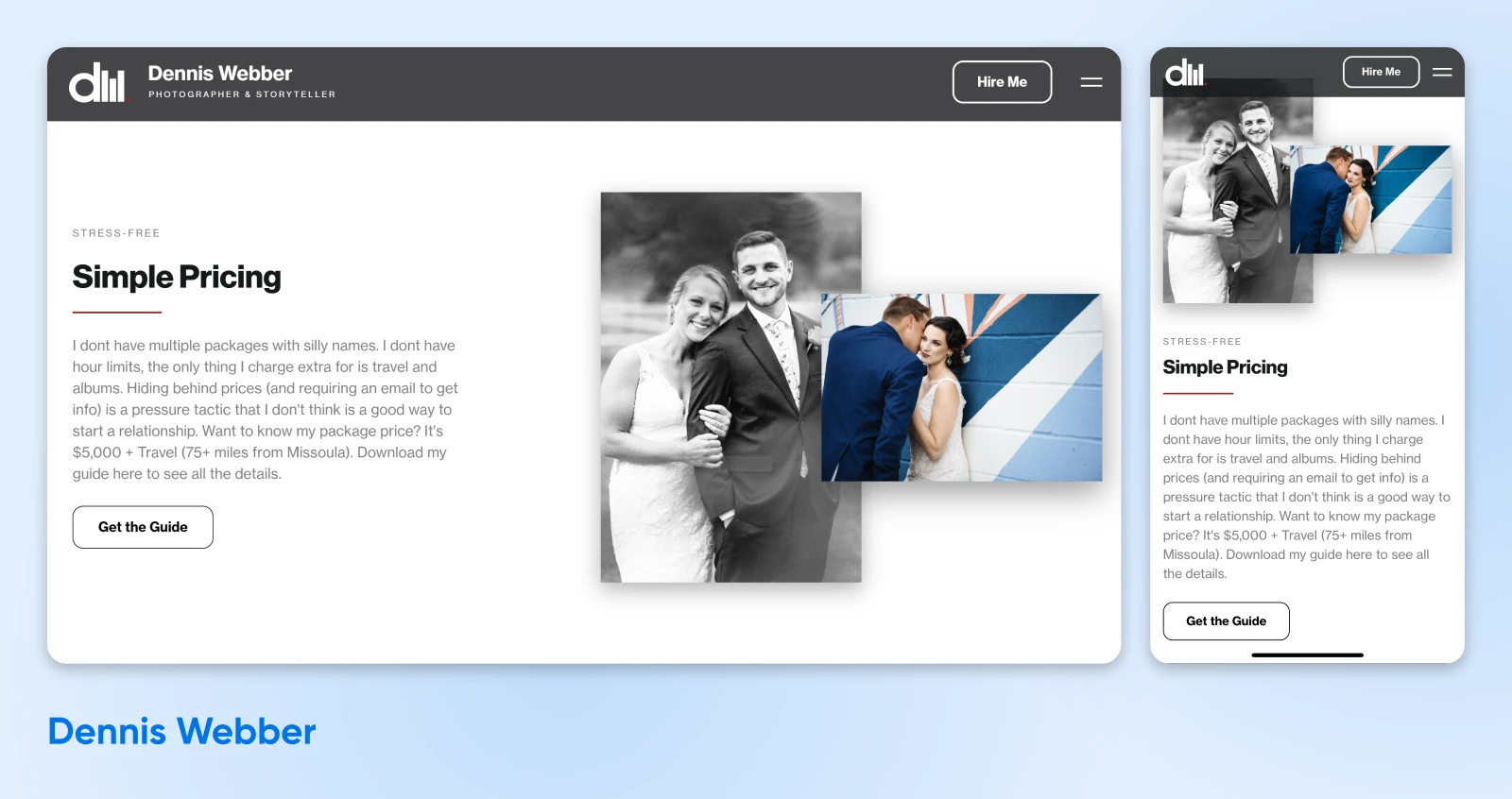1512x799 pixels.
Task: Click the desktop Simple Pricing heading
Action: tap(177, 278)
